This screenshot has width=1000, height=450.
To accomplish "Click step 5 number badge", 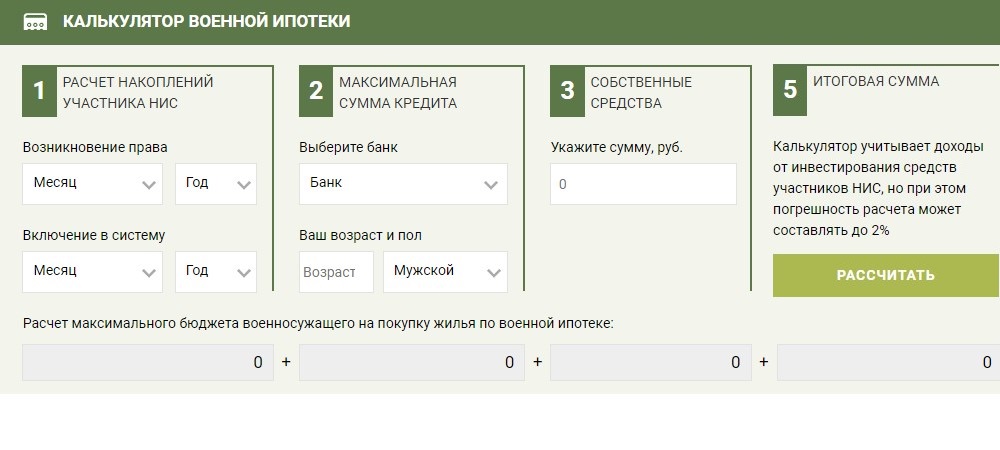I will click(x=790, y=91).
